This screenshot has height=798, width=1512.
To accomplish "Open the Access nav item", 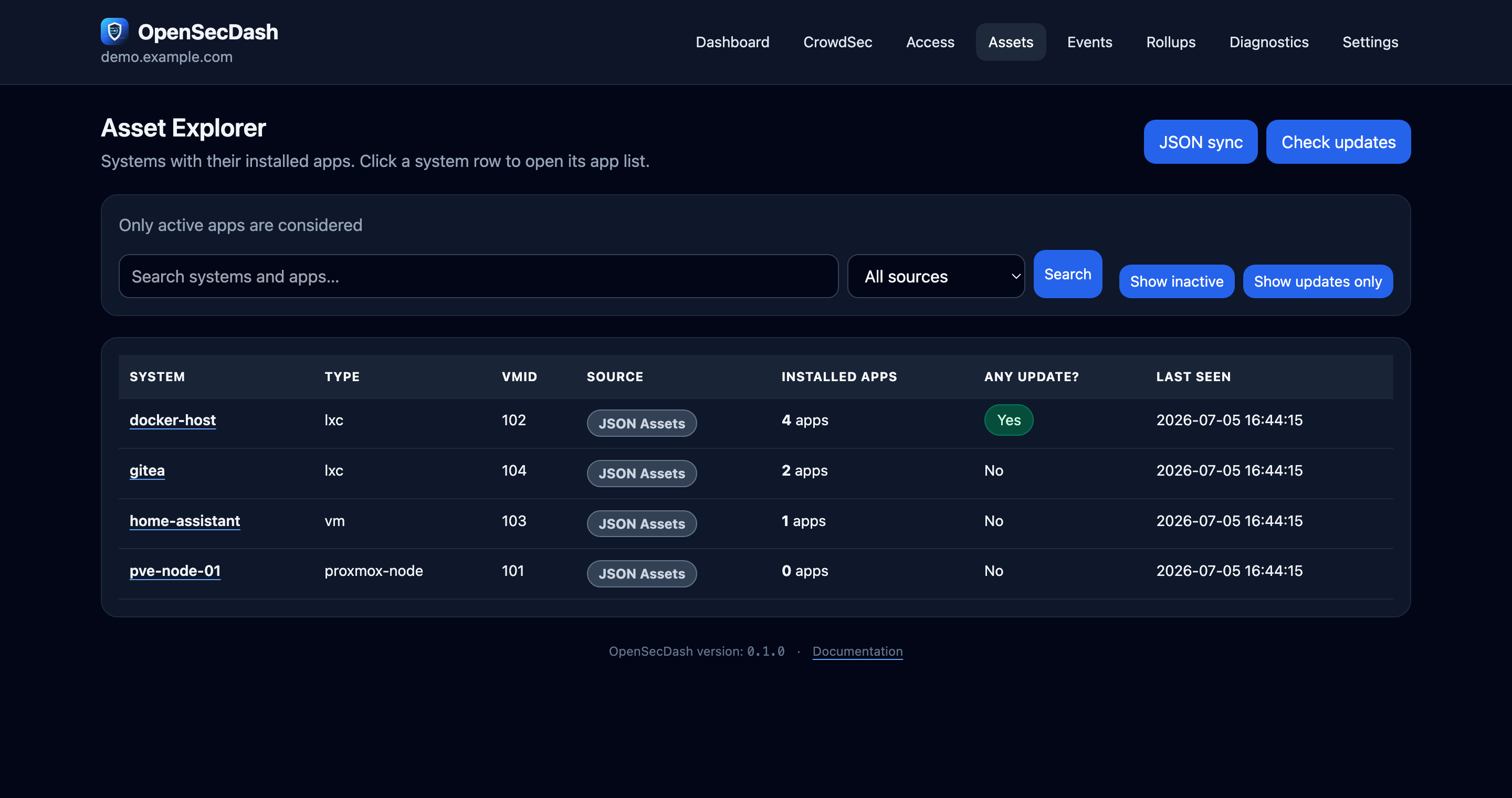I will pos(930,42).
